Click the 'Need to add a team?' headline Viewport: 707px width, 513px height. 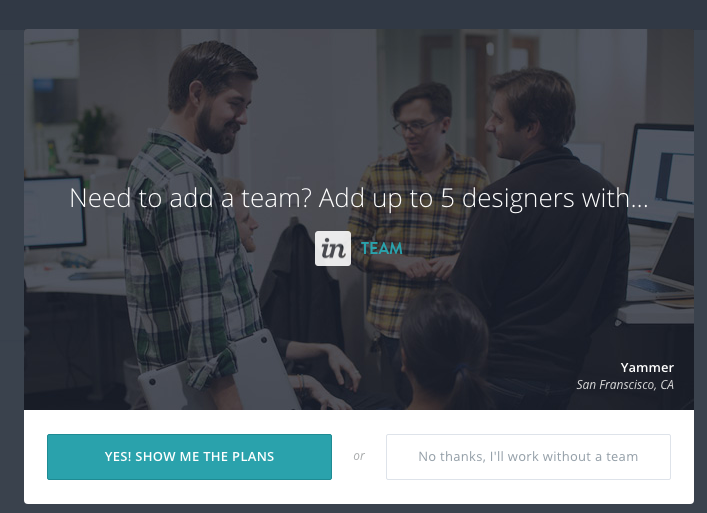point(359,198)
